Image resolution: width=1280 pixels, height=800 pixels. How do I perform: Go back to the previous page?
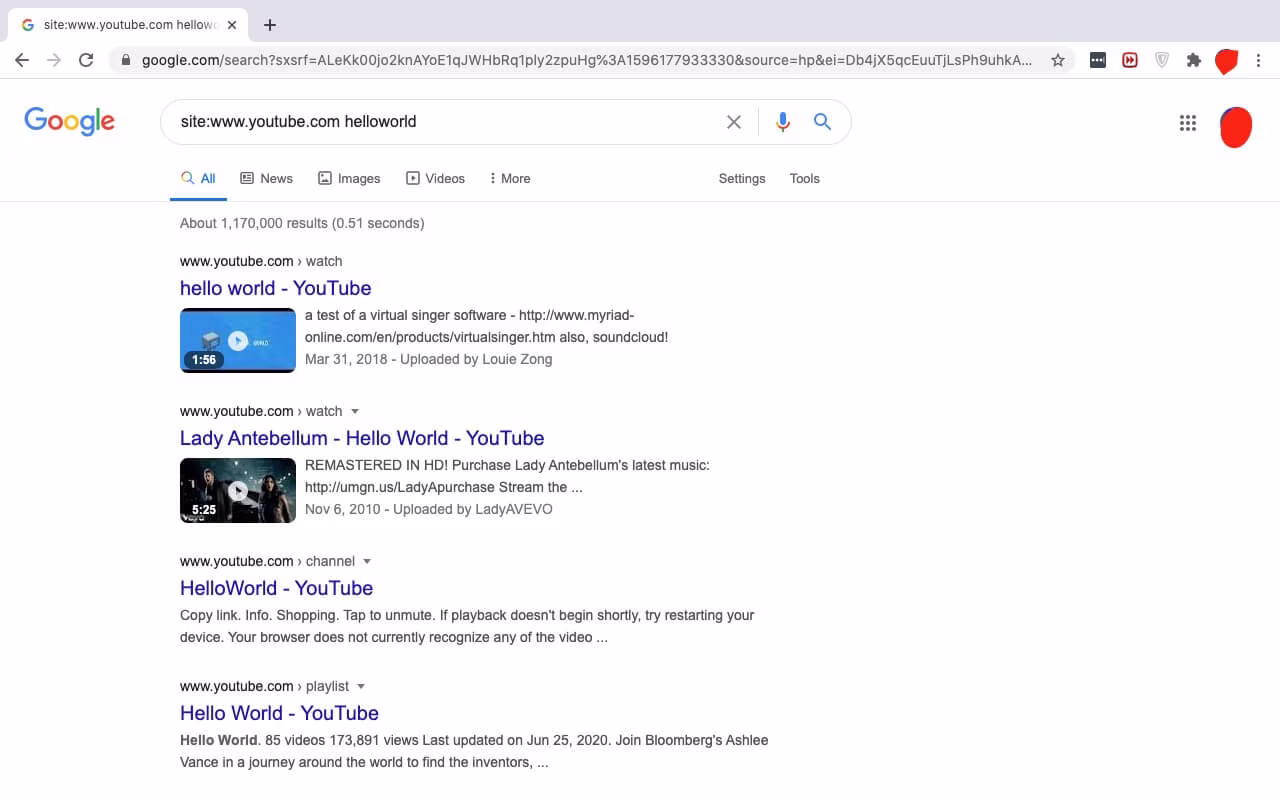[22, 60]
